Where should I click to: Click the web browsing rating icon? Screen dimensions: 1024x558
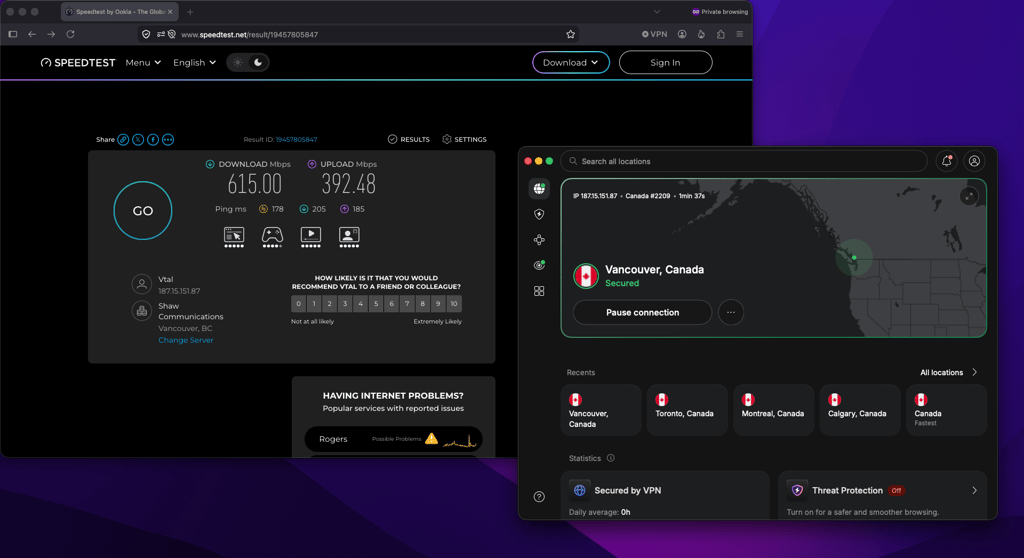[x=234, y=237]
